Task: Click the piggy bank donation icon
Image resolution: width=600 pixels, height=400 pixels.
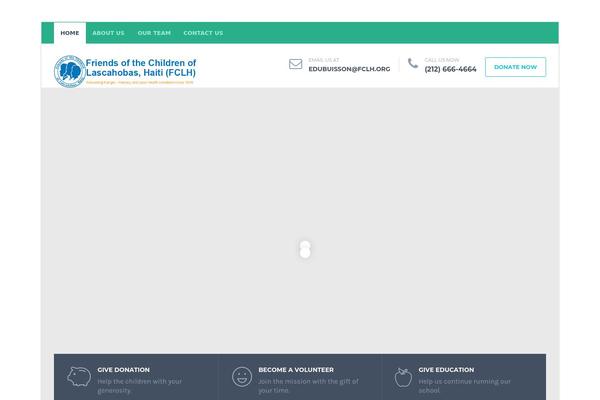Action: click(79, 376)
